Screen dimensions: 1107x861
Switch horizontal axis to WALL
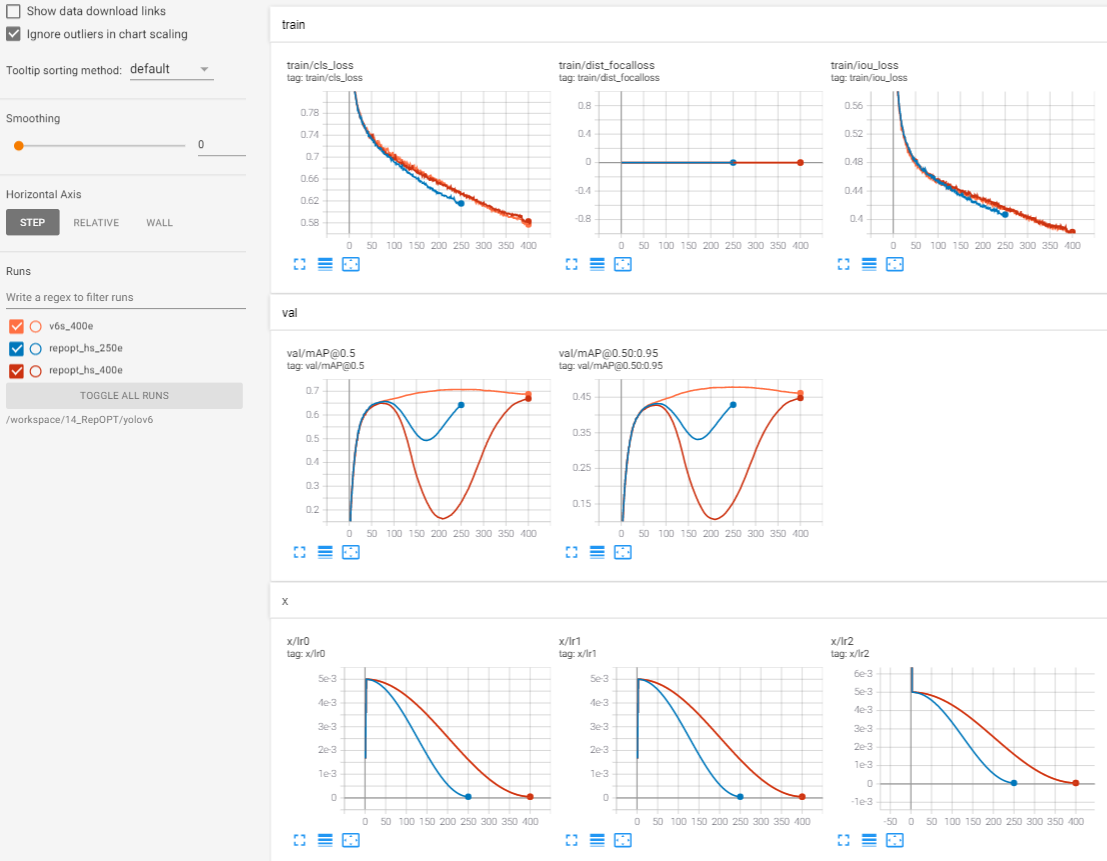click(x=159, y=222)
